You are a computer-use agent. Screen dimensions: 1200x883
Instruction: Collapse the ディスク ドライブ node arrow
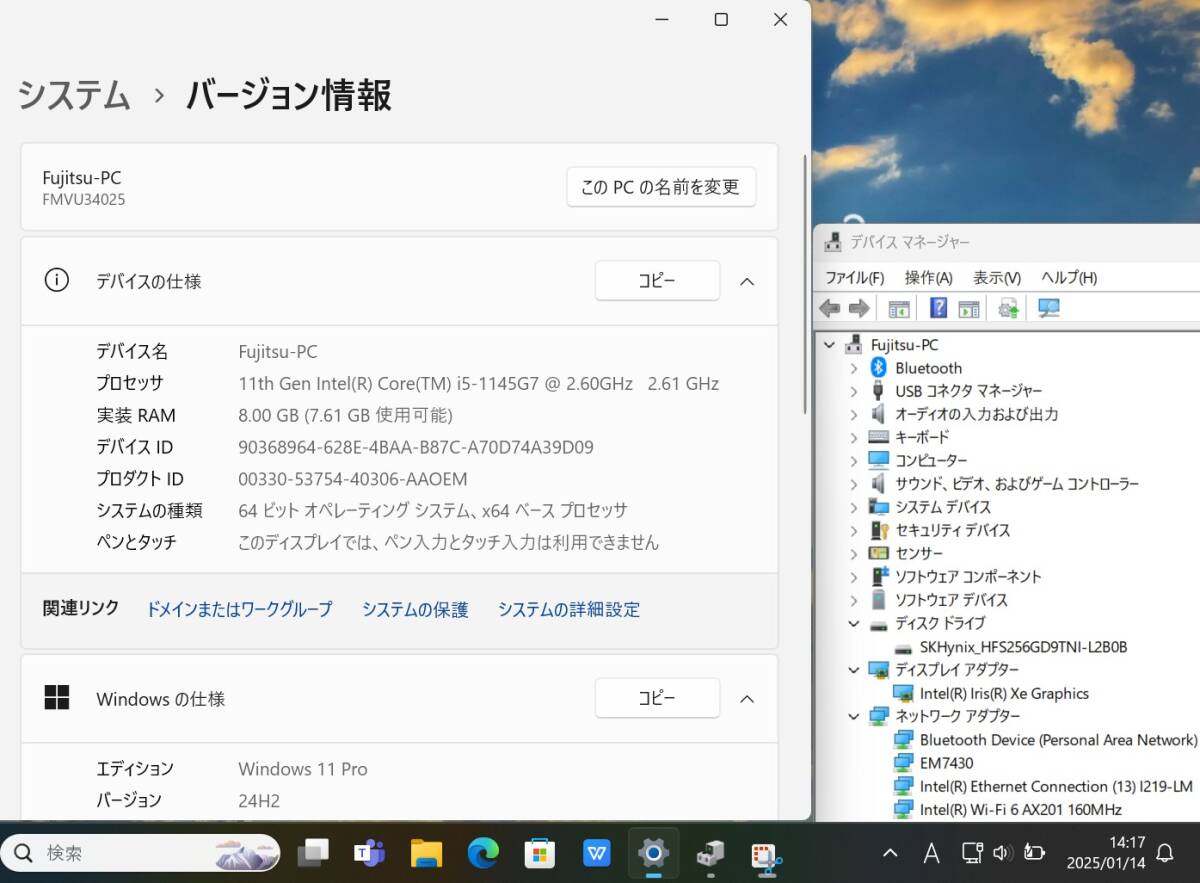pyautogui.click(x=854, y=623)
